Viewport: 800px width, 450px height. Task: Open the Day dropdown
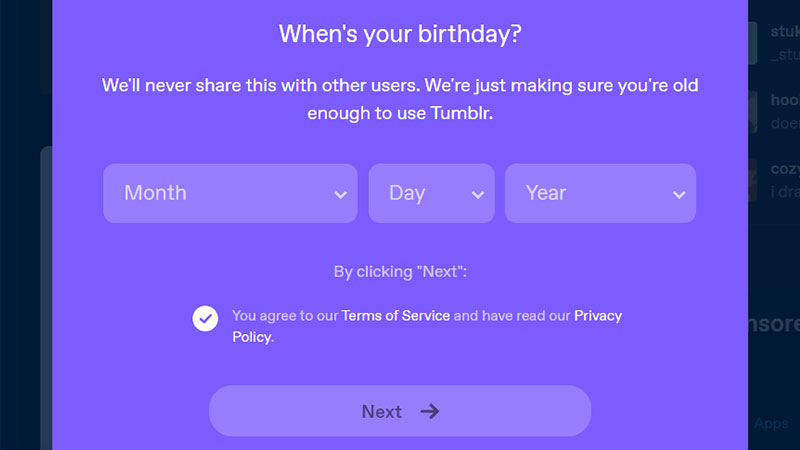(431, 193)
